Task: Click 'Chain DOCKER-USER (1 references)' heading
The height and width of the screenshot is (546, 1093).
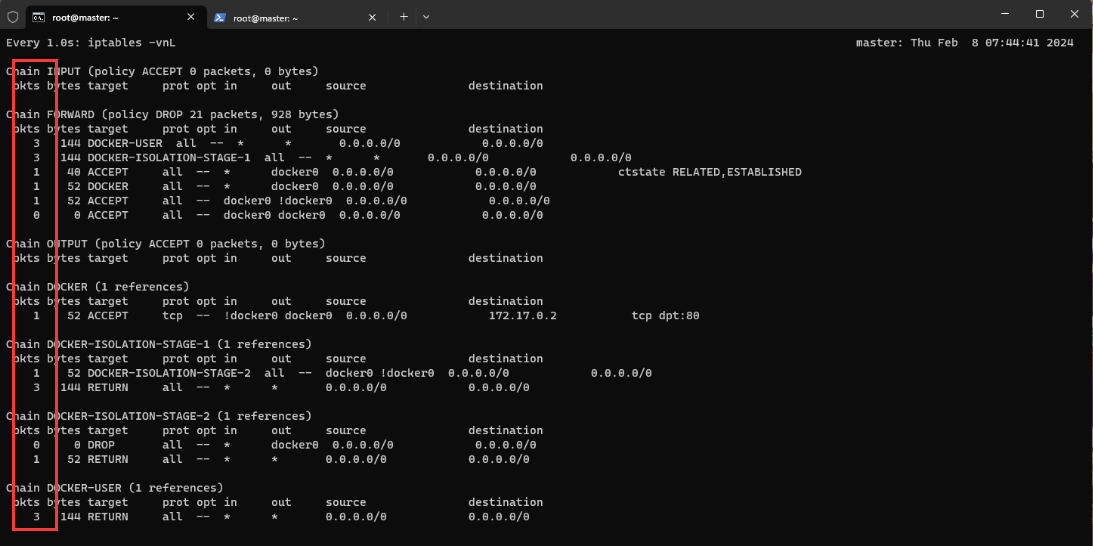Action: click(115, 487)
